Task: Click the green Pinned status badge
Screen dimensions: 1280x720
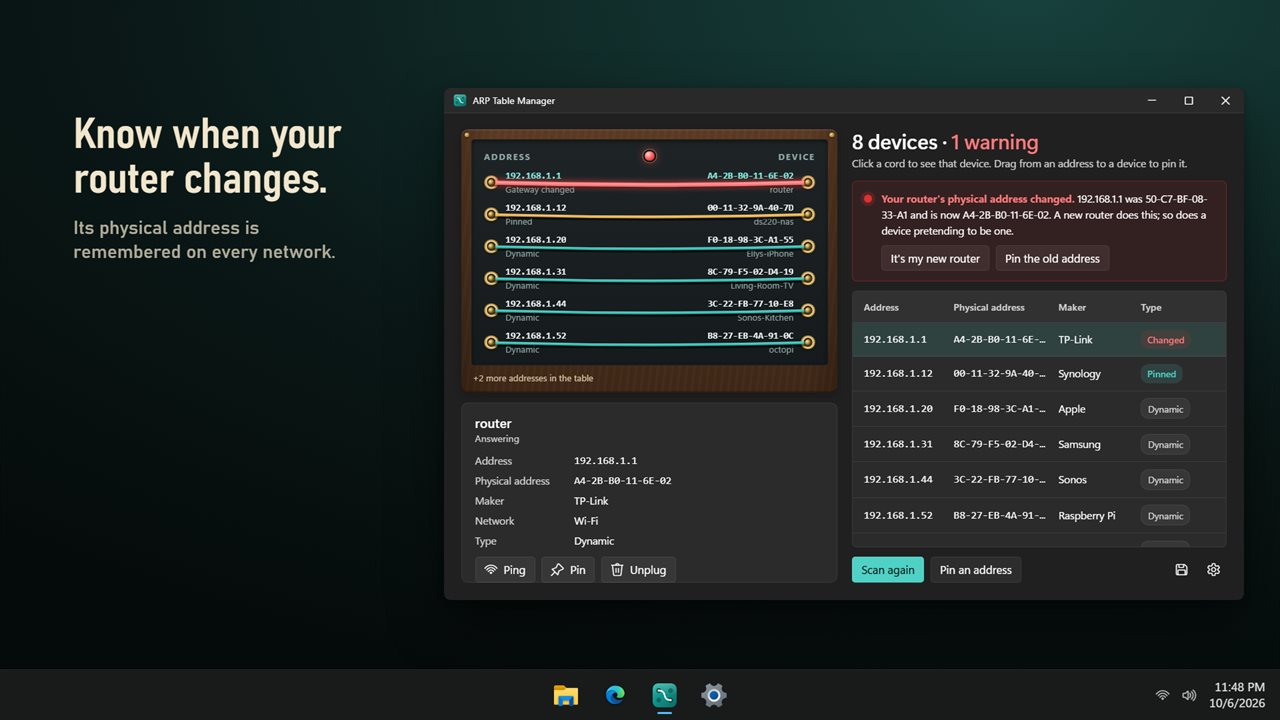Action: pyautogui.click(x=1162, y=374)
